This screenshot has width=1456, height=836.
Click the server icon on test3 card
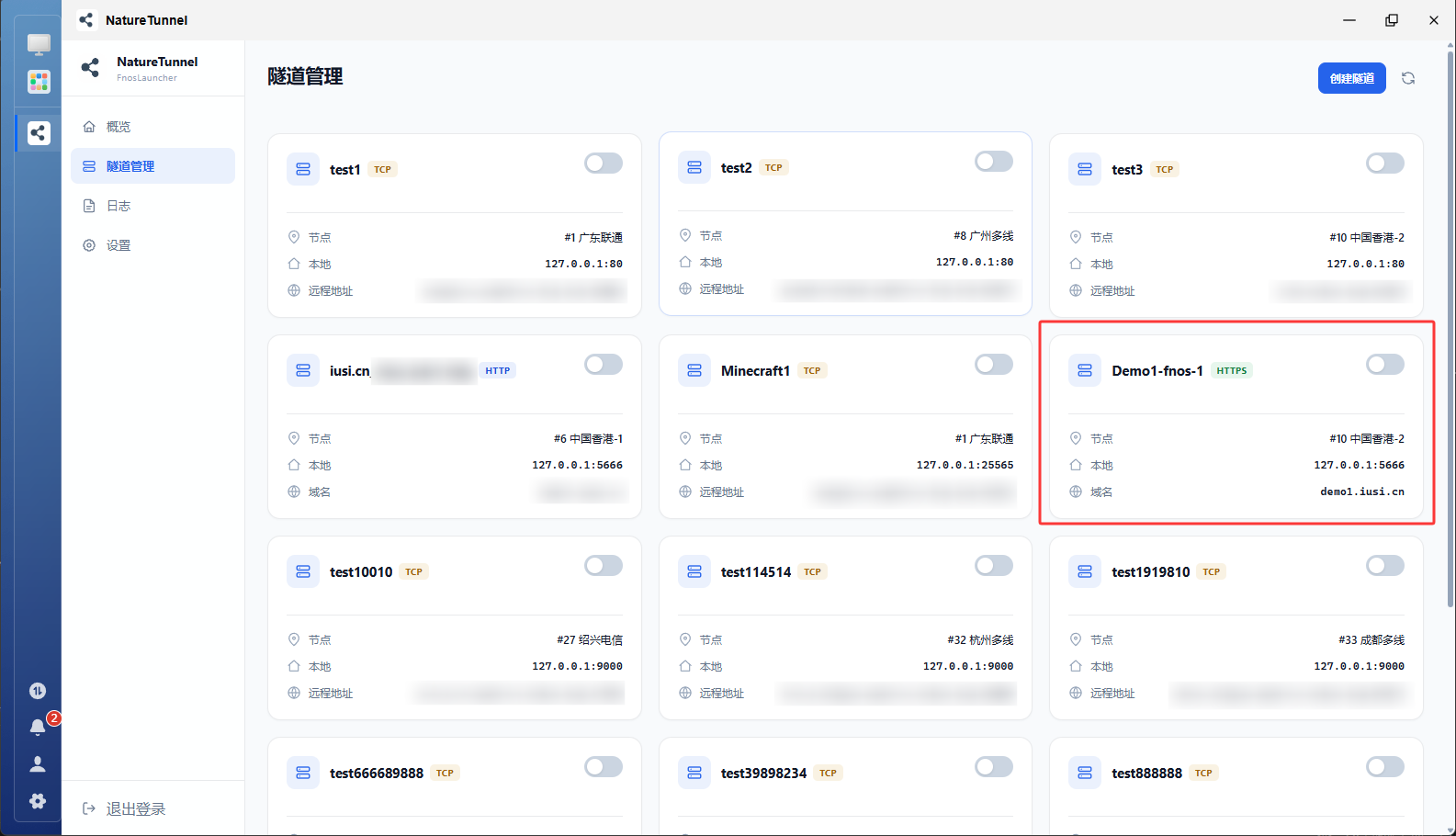(1085, 169)
